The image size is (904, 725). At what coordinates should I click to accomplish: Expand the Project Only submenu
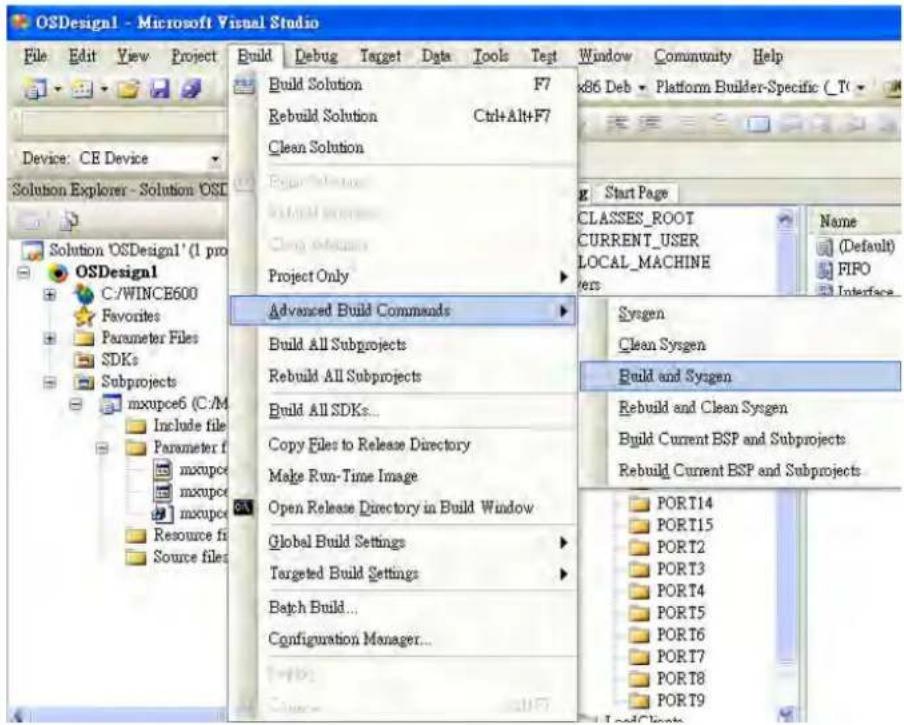pos(404,276)
